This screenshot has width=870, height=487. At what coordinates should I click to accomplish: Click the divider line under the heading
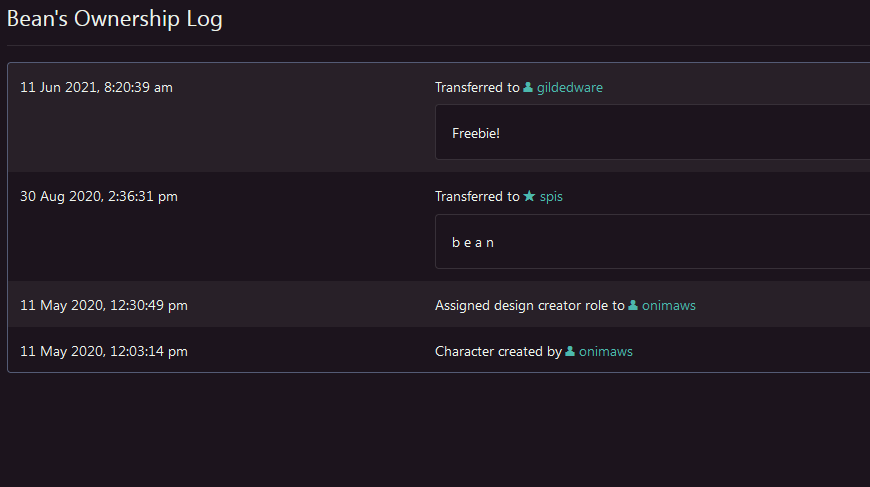(435, 45)
